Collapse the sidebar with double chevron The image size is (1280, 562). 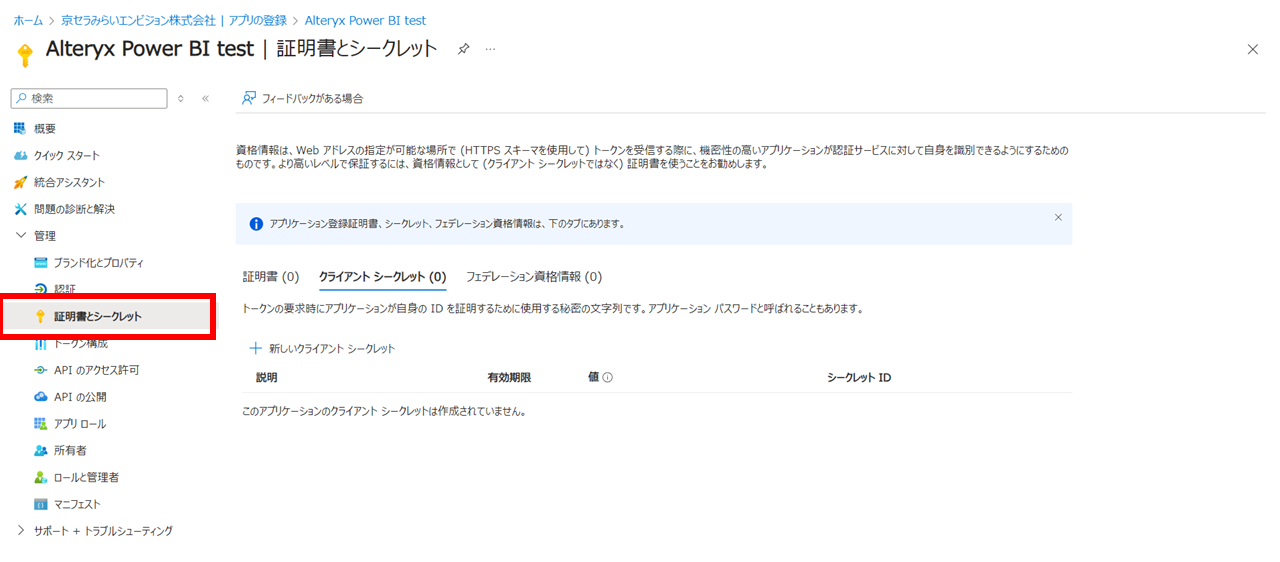click(205, 98)
